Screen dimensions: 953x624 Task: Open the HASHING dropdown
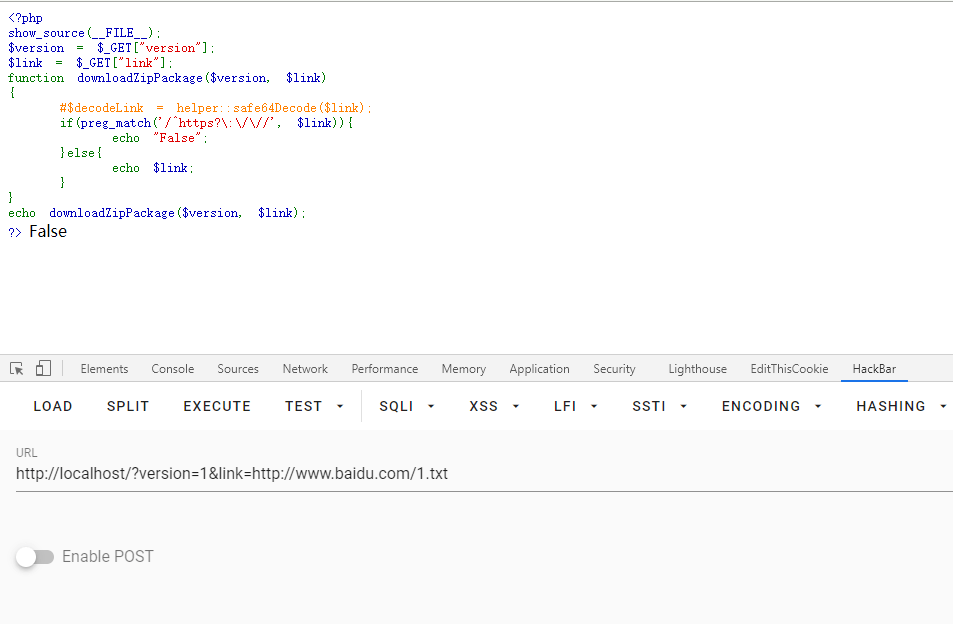pos(902,406)
